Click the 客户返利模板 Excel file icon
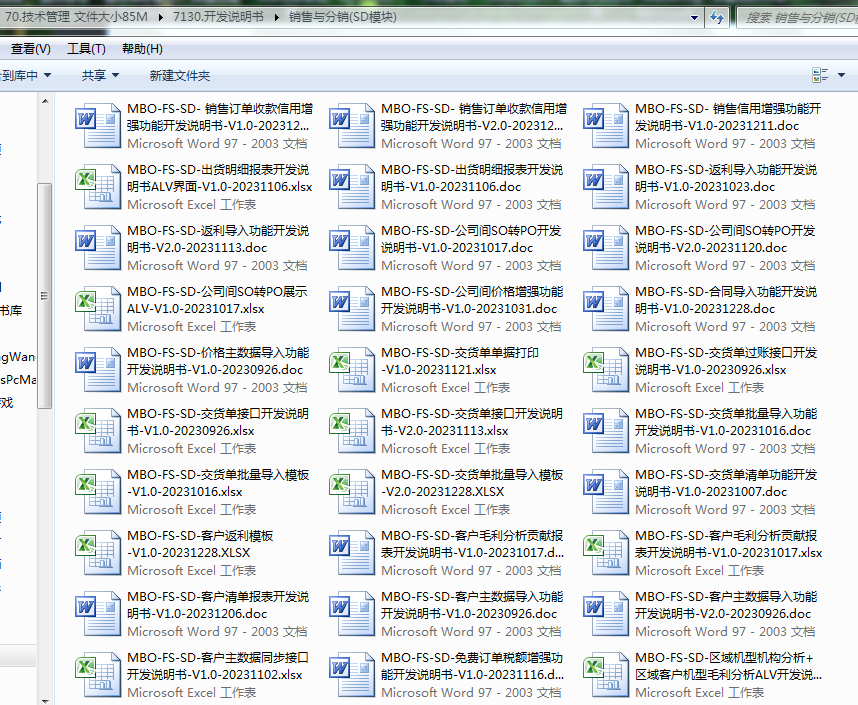 (x=97, y=553)
